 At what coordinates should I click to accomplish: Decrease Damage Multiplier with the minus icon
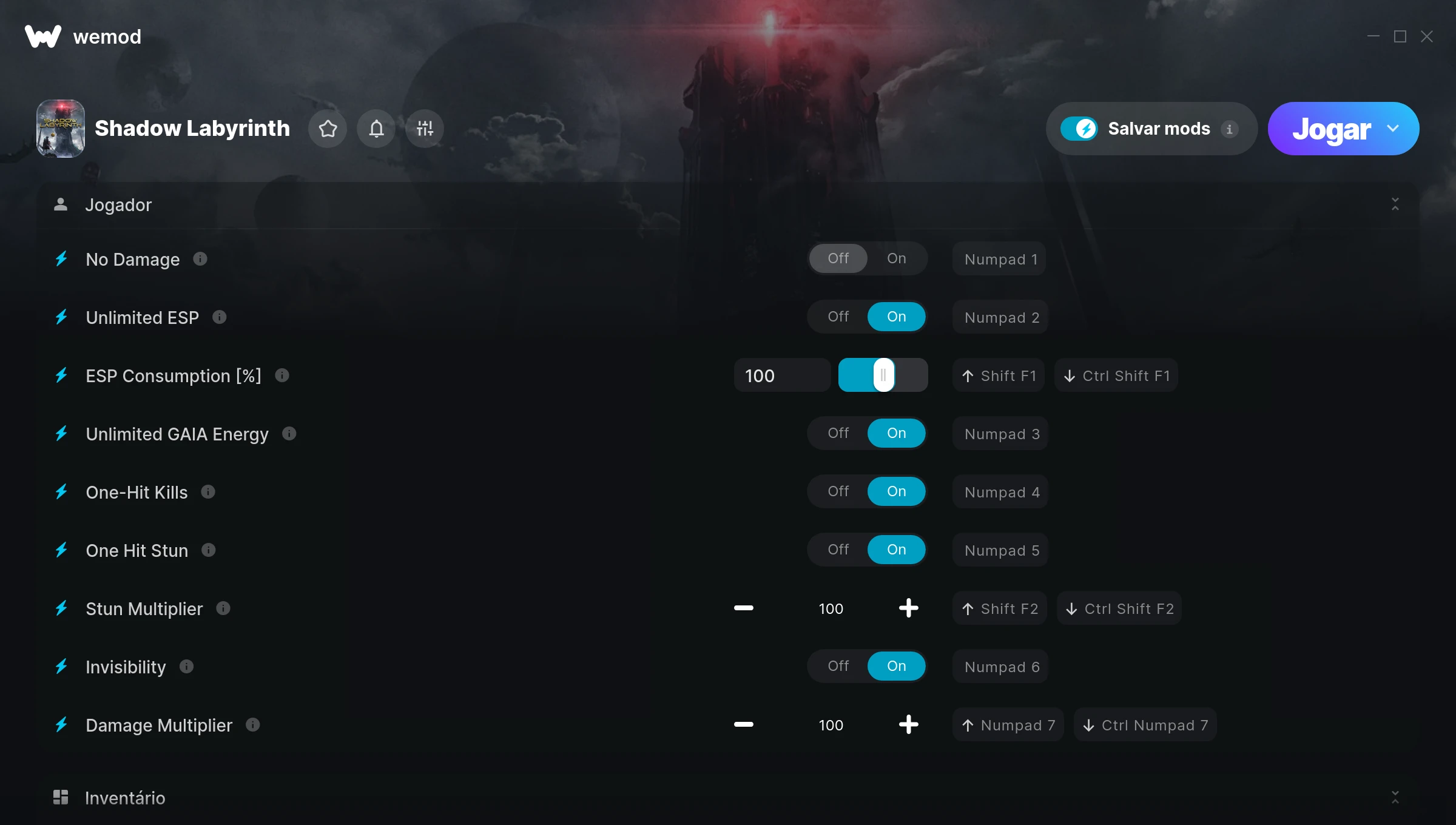(x=744, y=724)
